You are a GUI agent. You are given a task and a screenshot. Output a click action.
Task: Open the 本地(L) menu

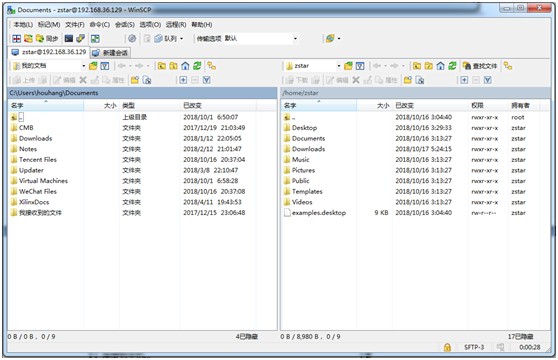pyautogui.click(x=23, y=25)
